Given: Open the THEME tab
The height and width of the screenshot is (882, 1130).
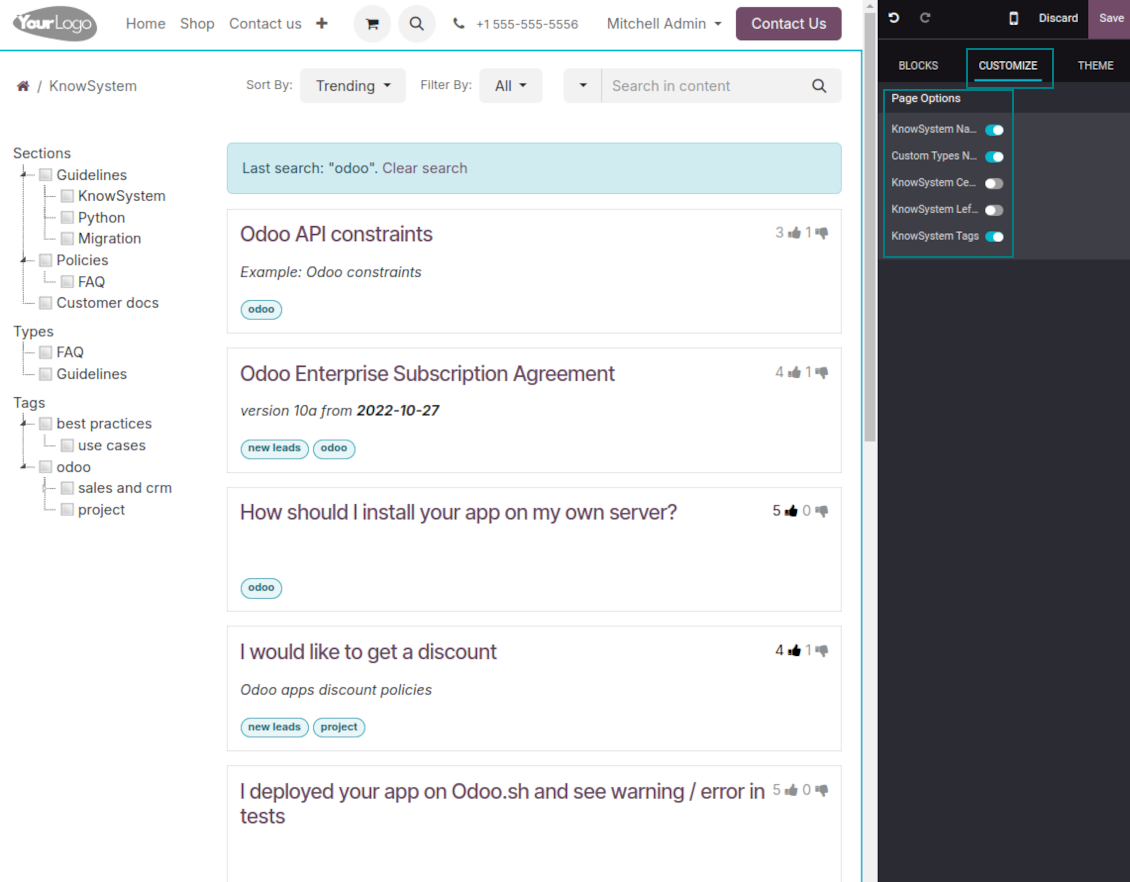Looking at the screenshot, I should (1095, 66).
